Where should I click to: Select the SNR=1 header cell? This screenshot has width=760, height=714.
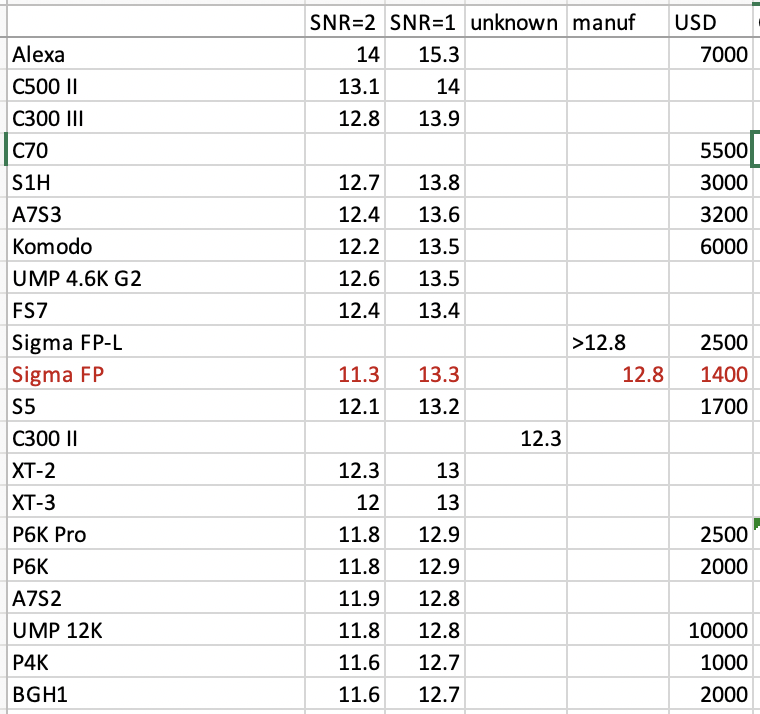click(425, 21)
